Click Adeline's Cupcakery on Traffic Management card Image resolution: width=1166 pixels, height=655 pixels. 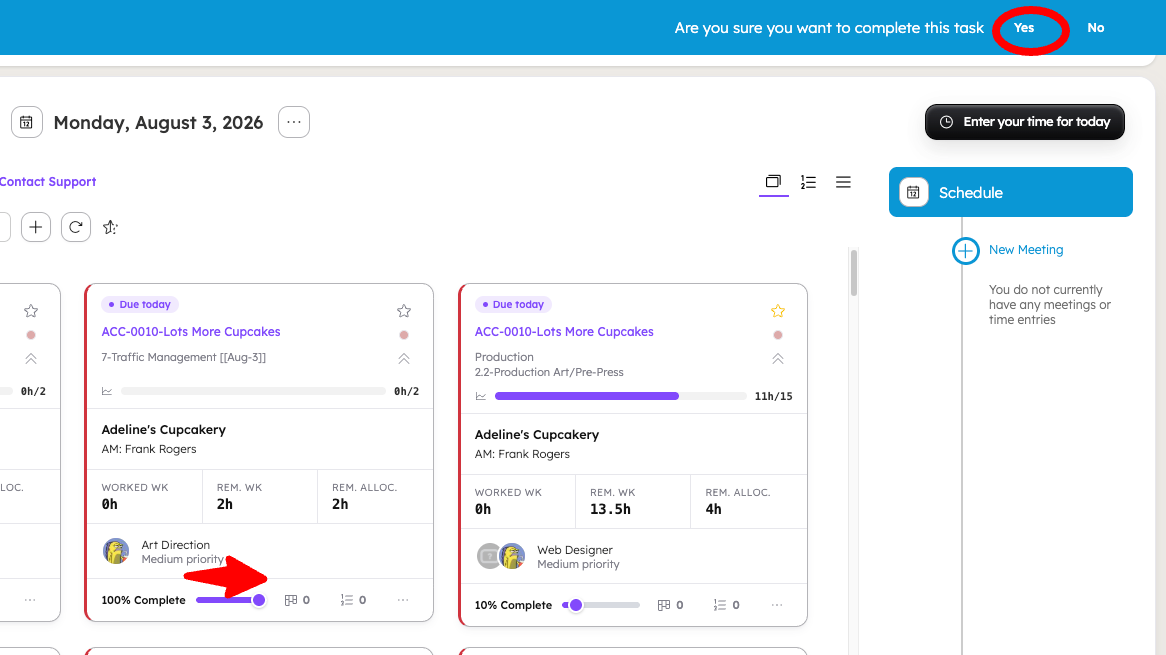164,430
